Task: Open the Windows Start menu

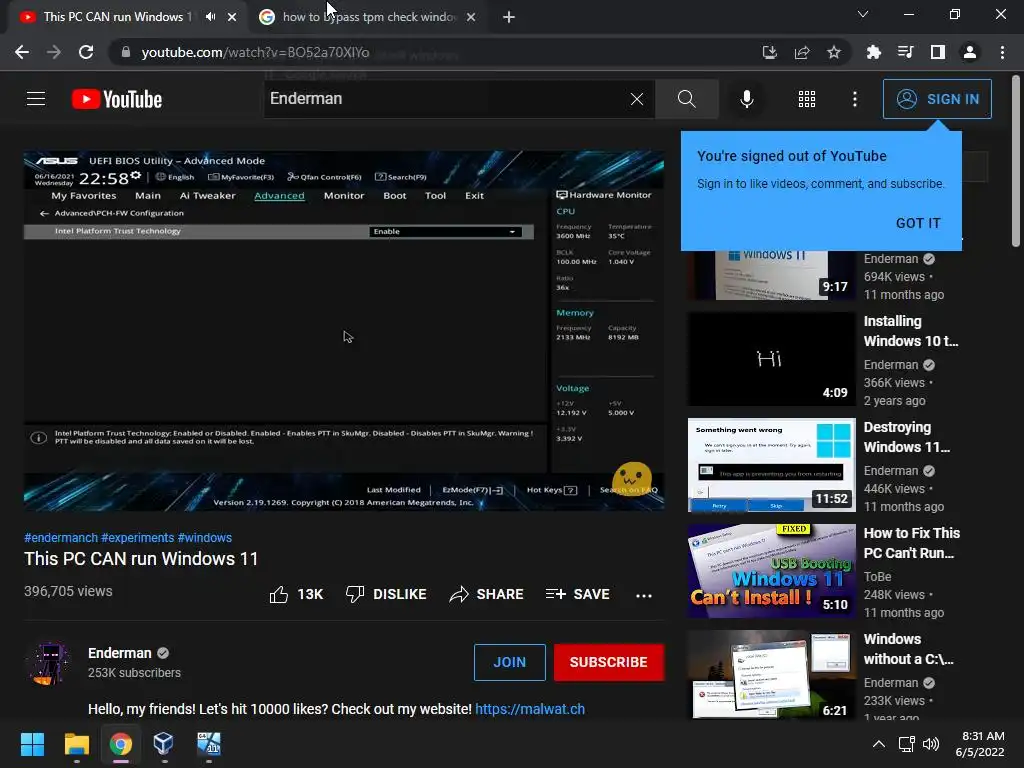Action: point(32,744)
